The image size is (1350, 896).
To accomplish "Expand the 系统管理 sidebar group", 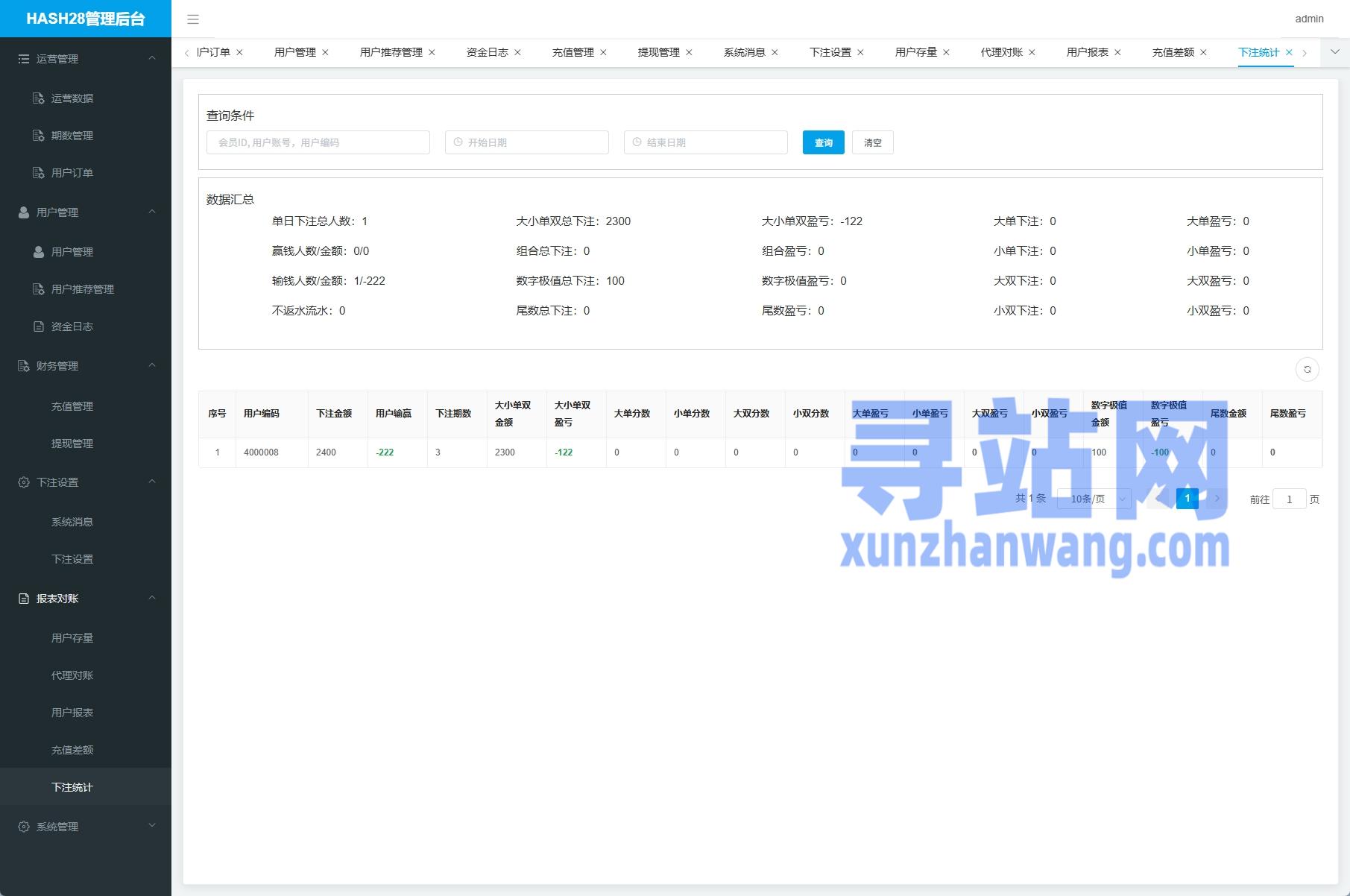I will (86, 827).
